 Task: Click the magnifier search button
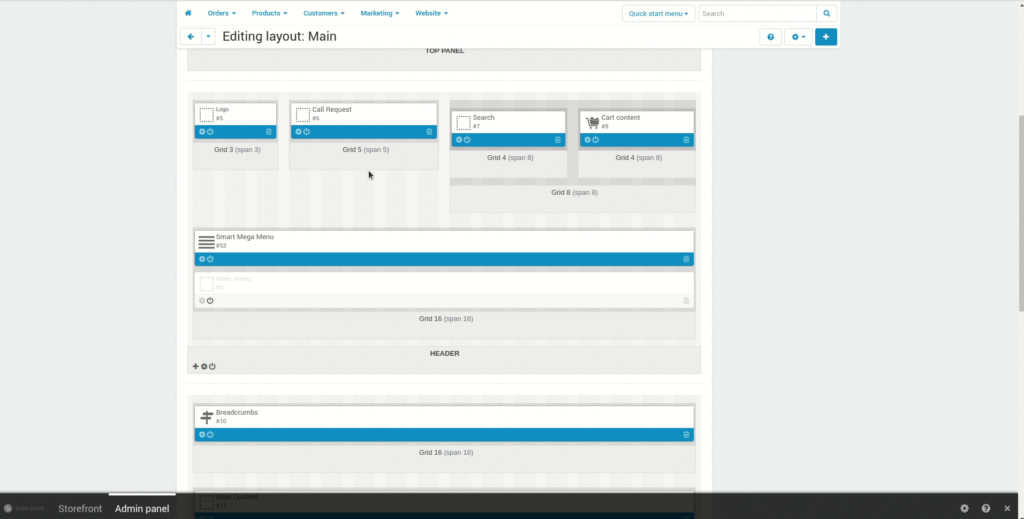[826, 14]
